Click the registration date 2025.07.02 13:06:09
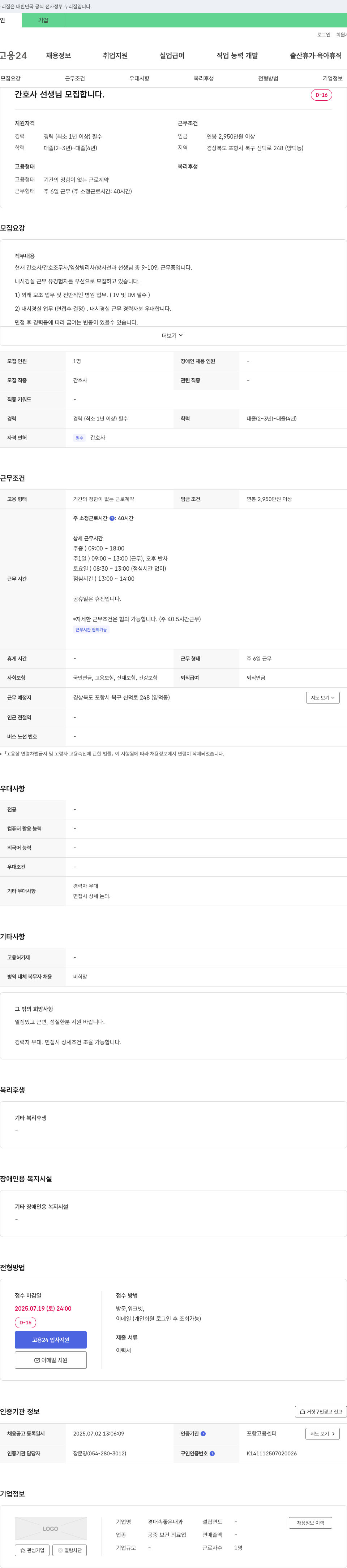 (99, 1433)
